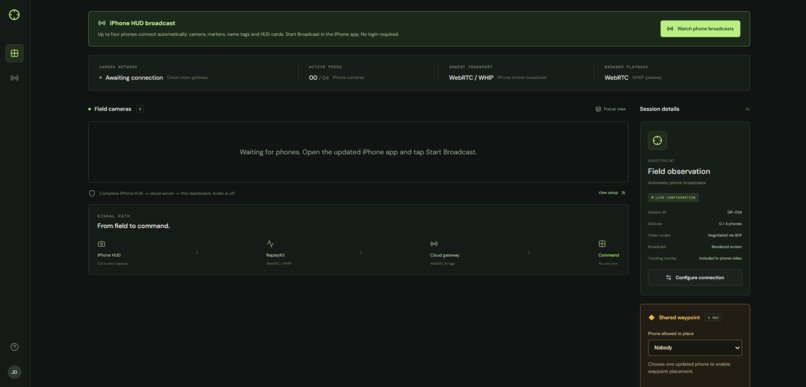The width and height of the screenshot is (806, 387).
Task: Open the grid dashboard view in the sidebar
Action: click(x=14, y=53)
